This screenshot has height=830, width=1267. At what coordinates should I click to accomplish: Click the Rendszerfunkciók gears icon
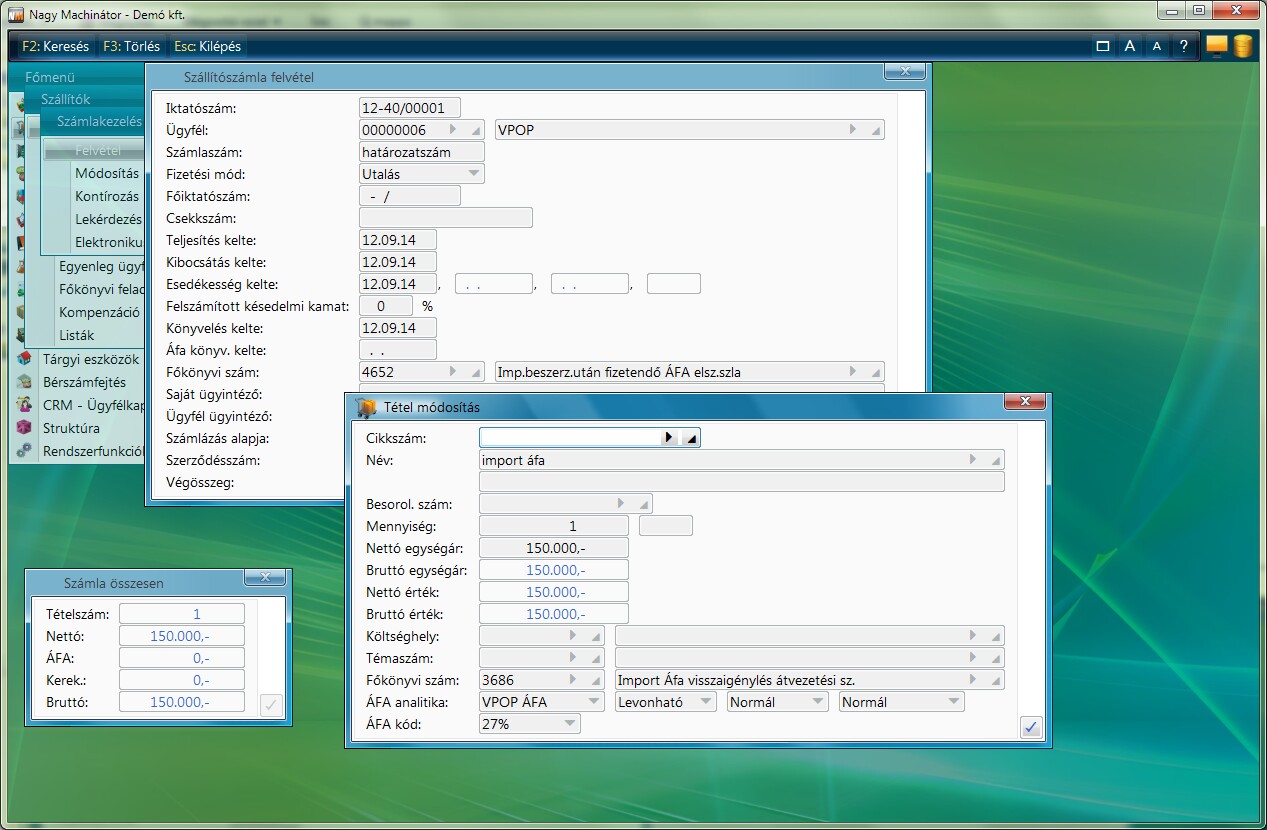(23, 451)
